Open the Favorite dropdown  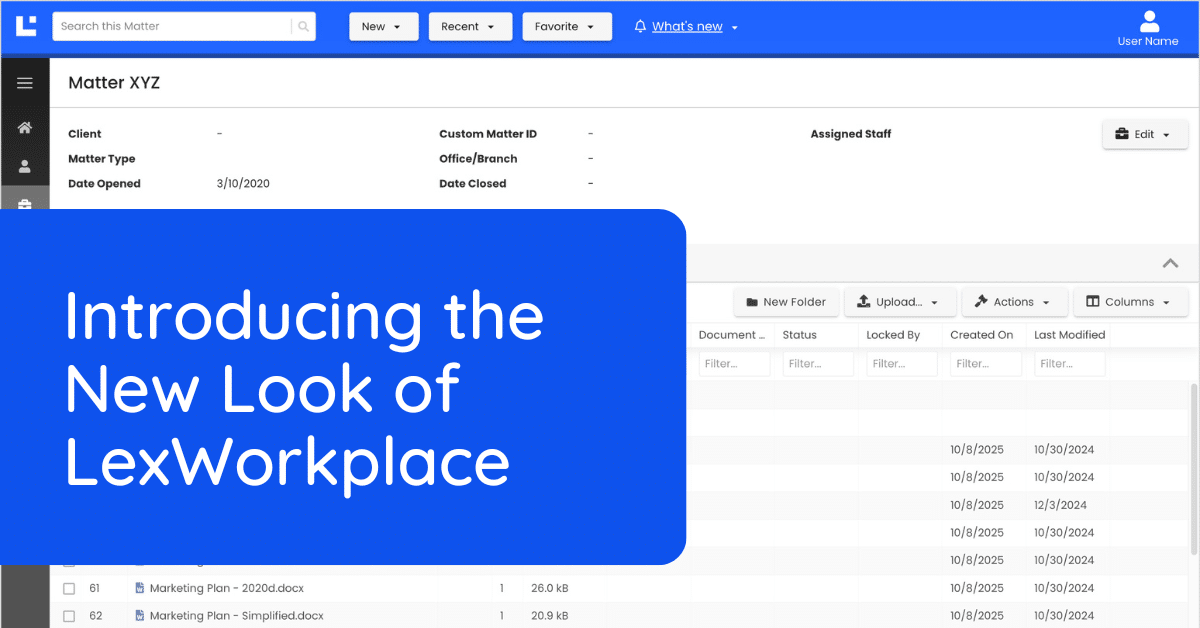click(566, 27)
